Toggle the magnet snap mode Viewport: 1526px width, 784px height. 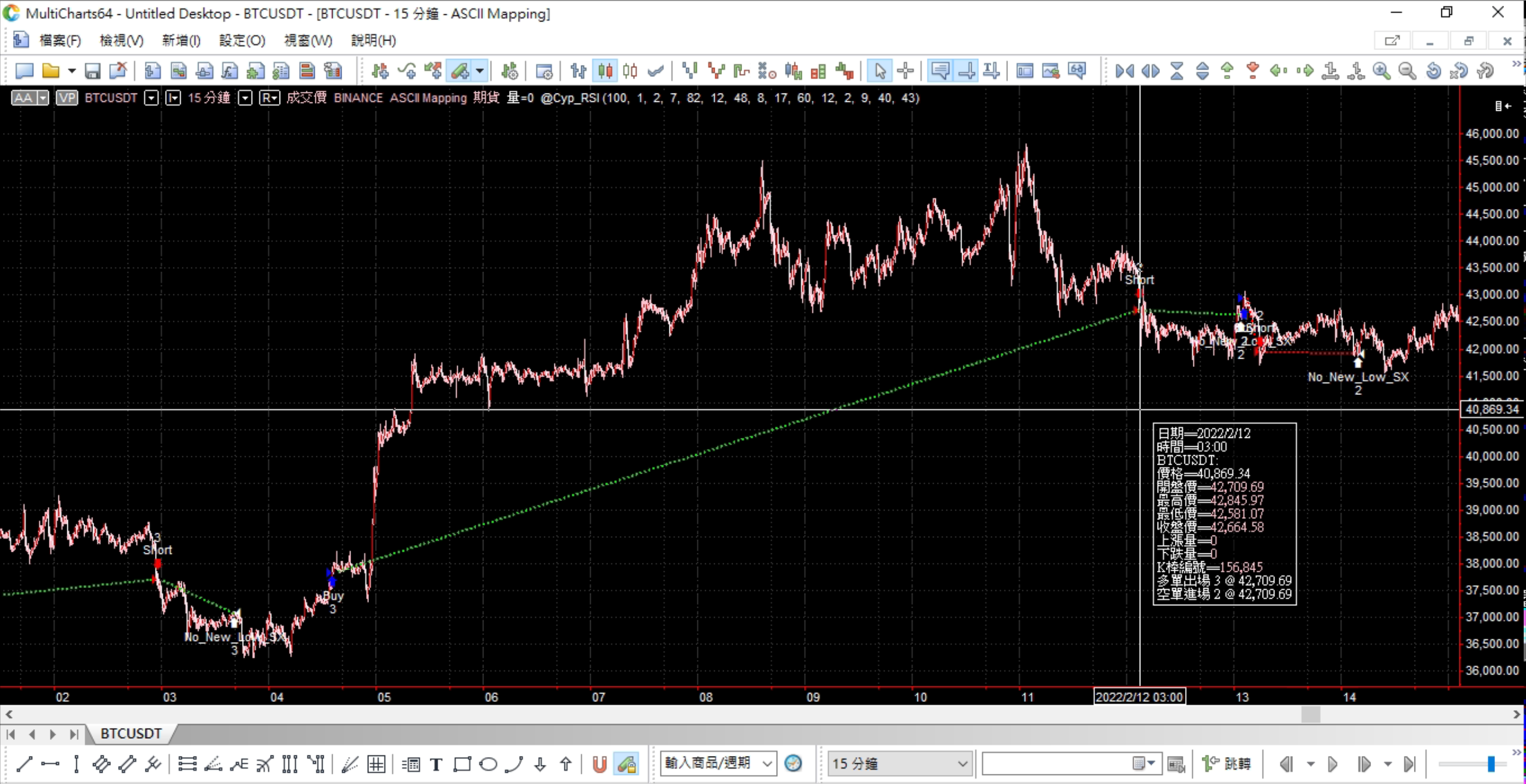point(599,764)
